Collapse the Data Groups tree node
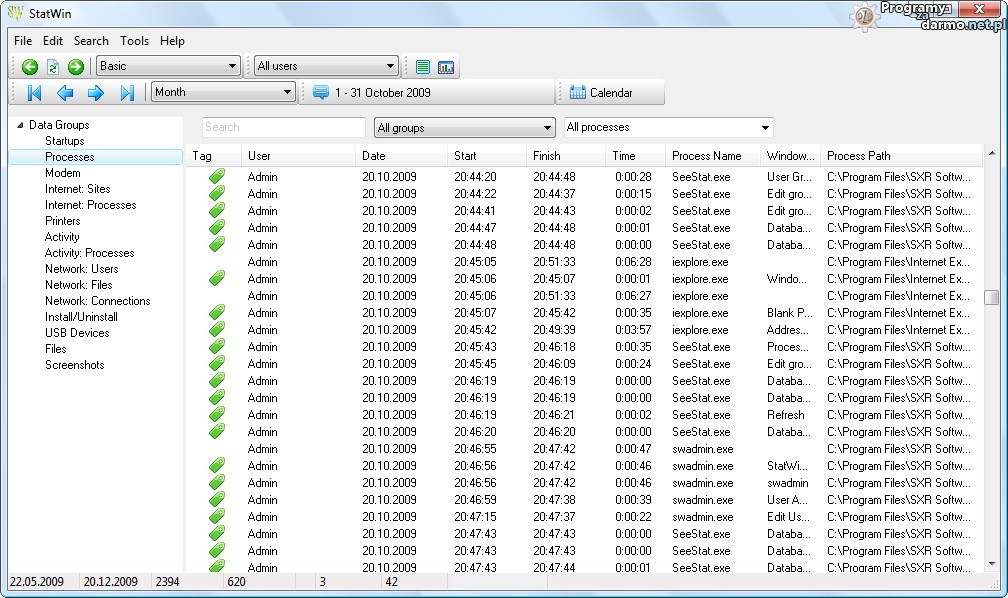Viewport: 1008px width, 598px height. 21,125
